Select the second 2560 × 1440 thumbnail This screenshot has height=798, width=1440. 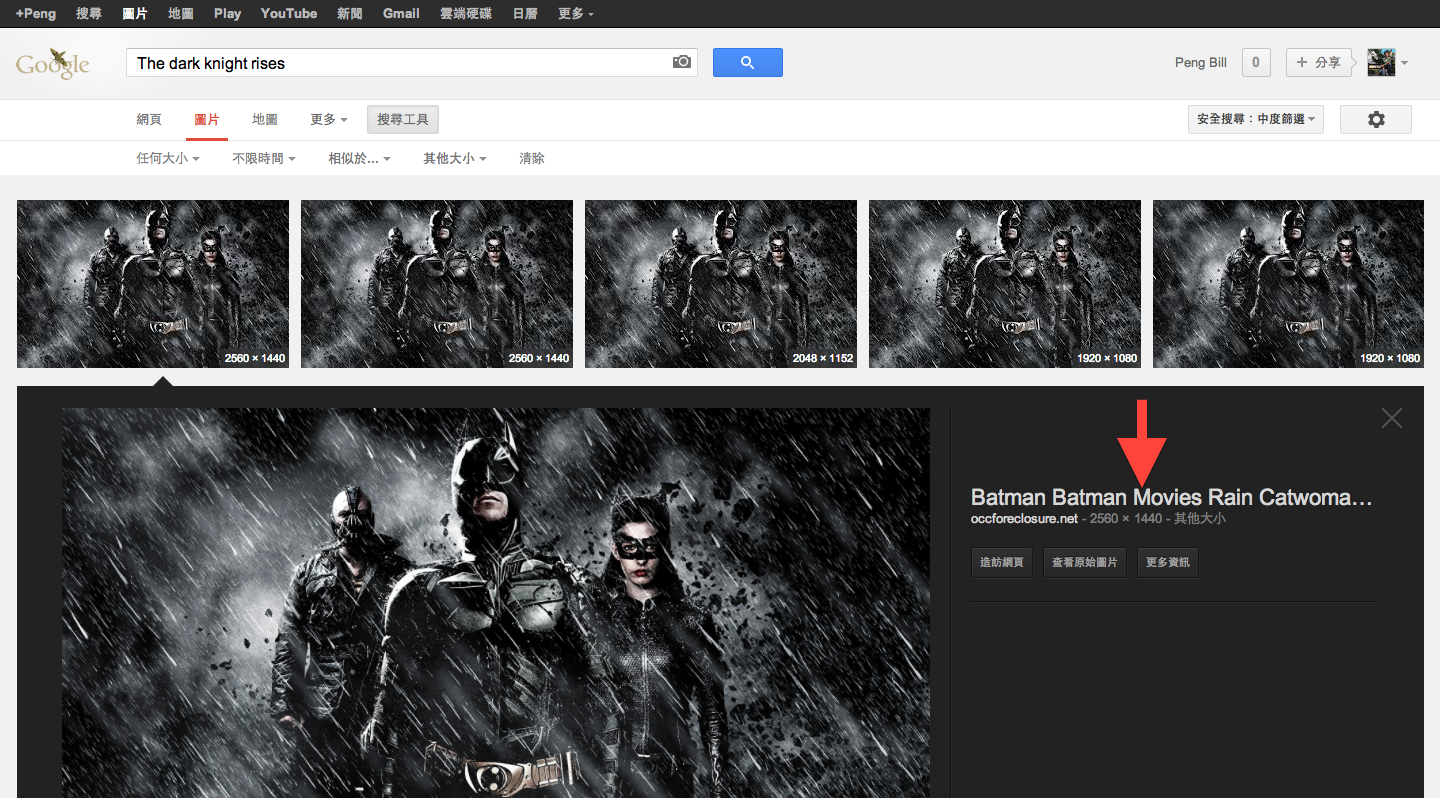click(437, 284)
